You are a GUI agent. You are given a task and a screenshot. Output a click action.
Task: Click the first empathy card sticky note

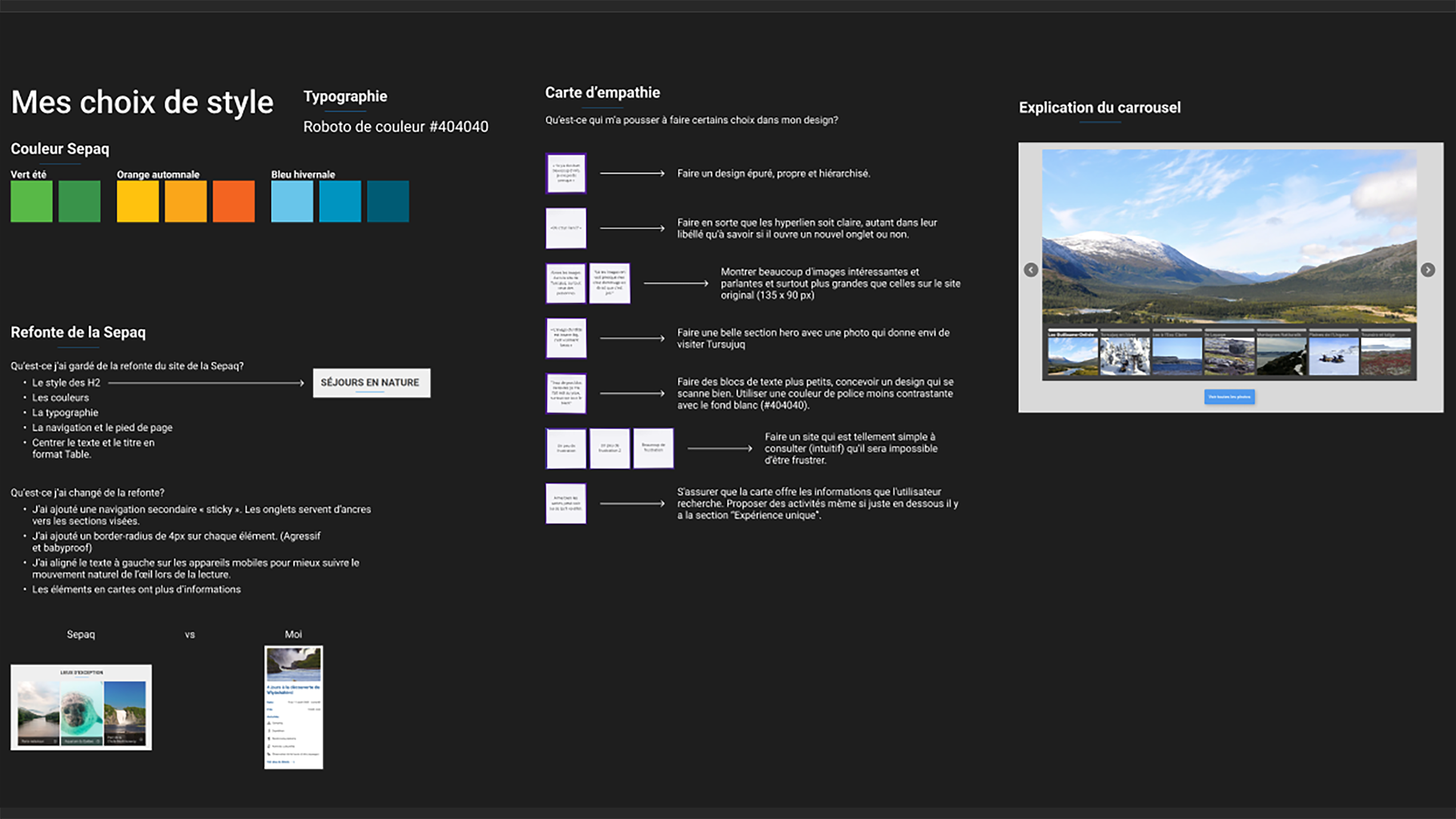click(x=566, y=174)
